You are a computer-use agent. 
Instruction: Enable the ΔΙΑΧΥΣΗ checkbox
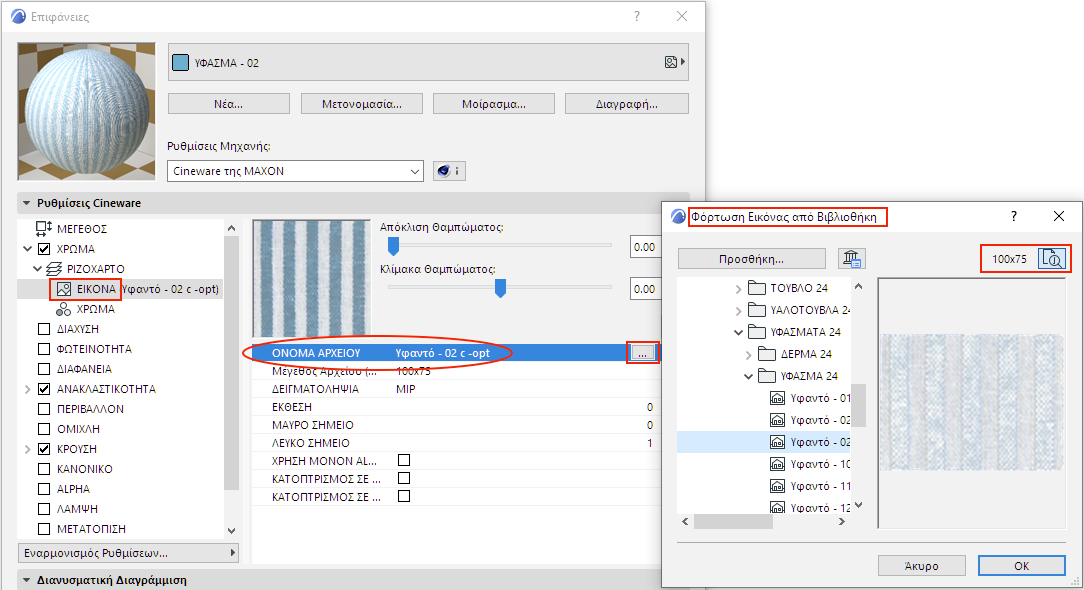pos(44,329)
